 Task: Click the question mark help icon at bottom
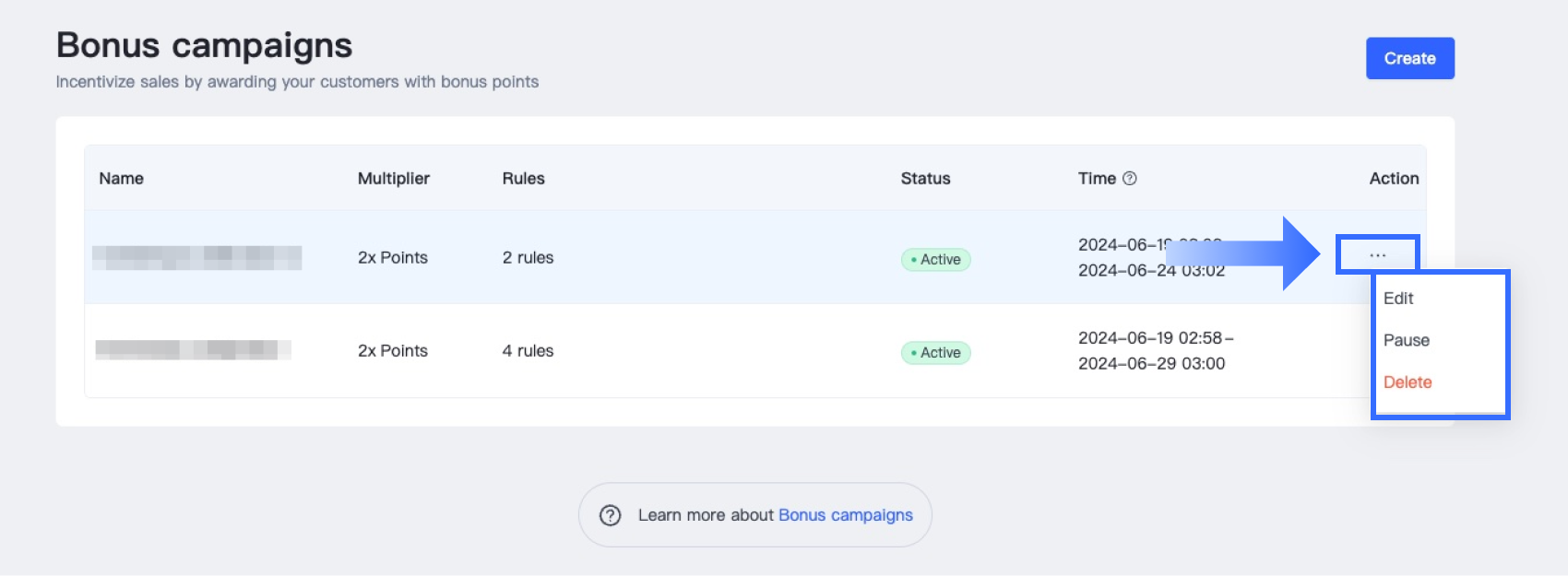pos(610,515)
